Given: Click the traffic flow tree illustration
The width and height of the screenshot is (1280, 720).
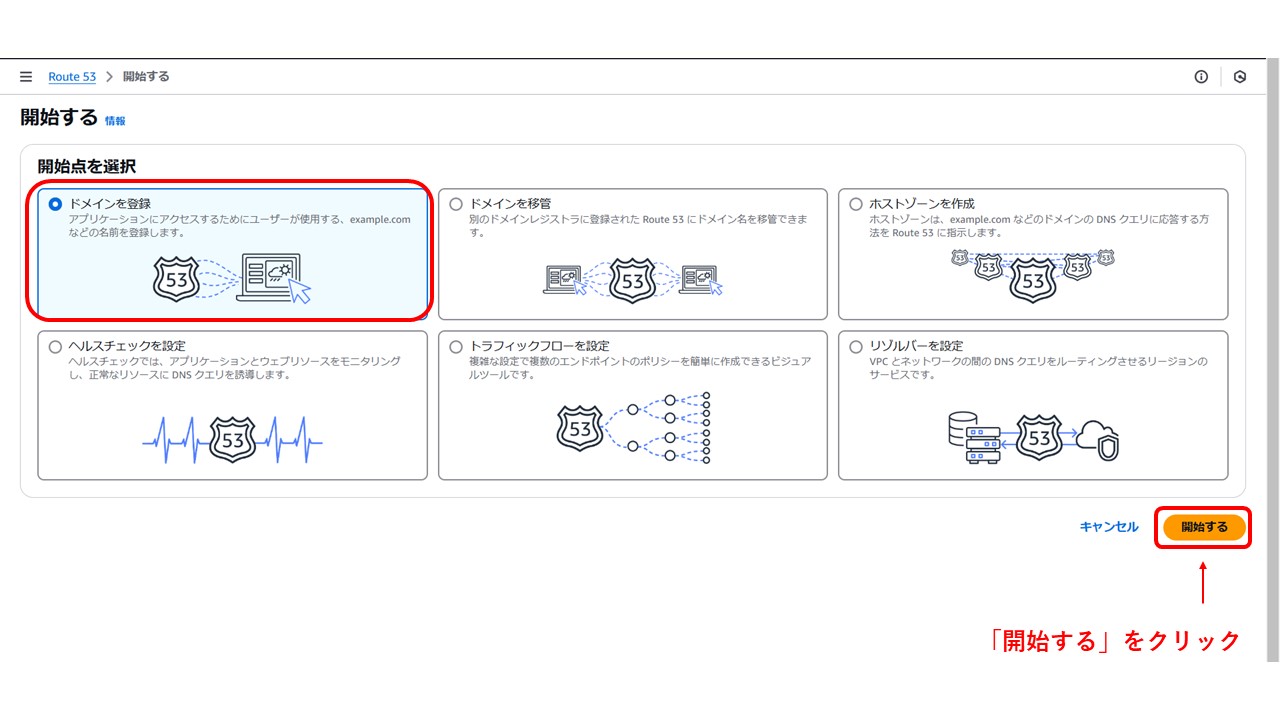Looking at the screenshot, I should pos(633,428).
